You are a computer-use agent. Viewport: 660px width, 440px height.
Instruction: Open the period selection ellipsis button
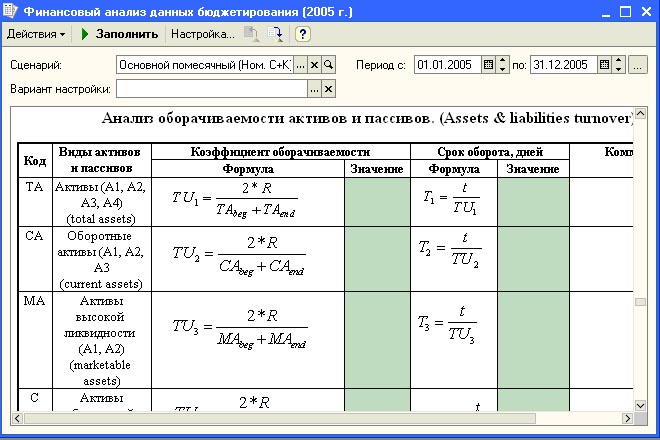point(638,65)
